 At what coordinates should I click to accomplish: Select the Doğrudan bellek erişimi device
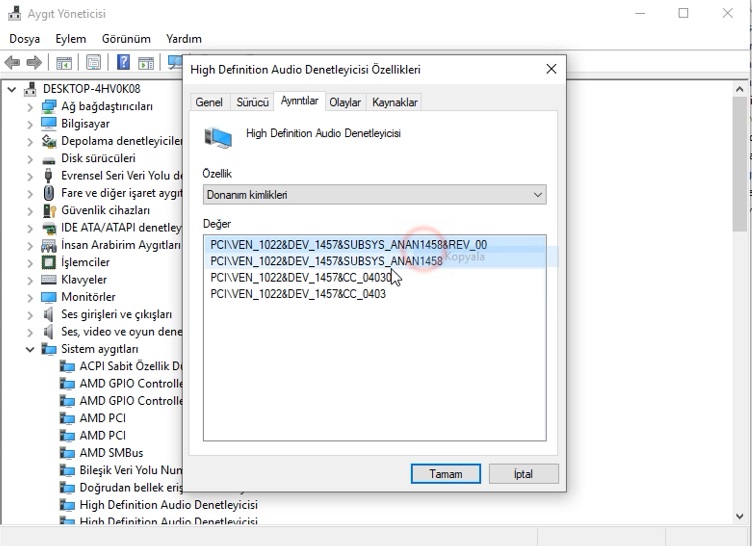tap(130, 487)
